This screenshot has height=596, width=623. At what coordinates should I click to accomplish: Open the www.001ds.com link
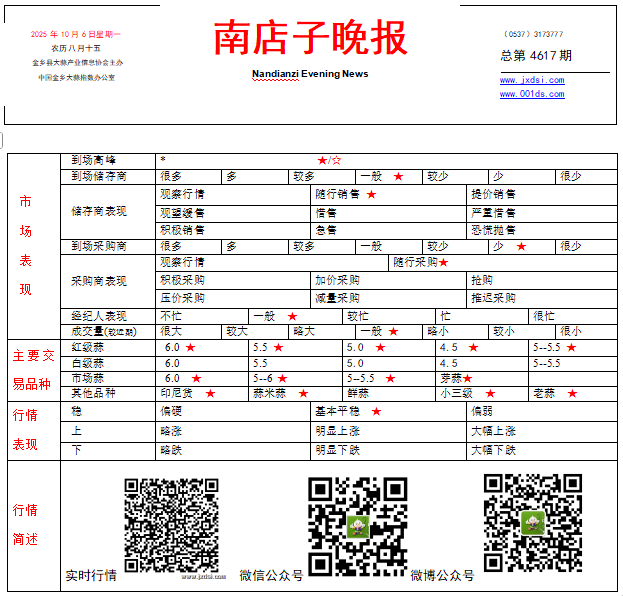click(532, 95)
